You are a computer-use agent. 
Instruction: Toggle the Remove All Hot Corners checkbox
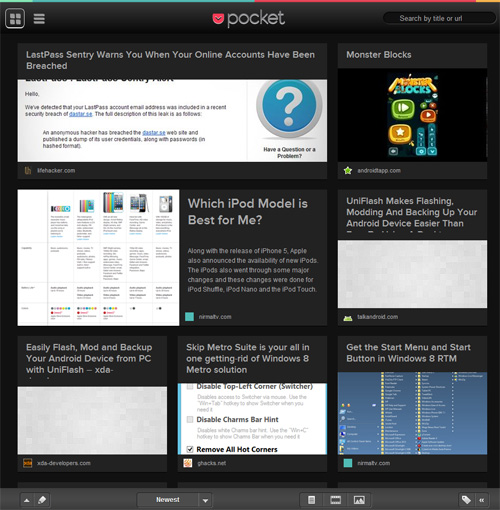(190, 449)
